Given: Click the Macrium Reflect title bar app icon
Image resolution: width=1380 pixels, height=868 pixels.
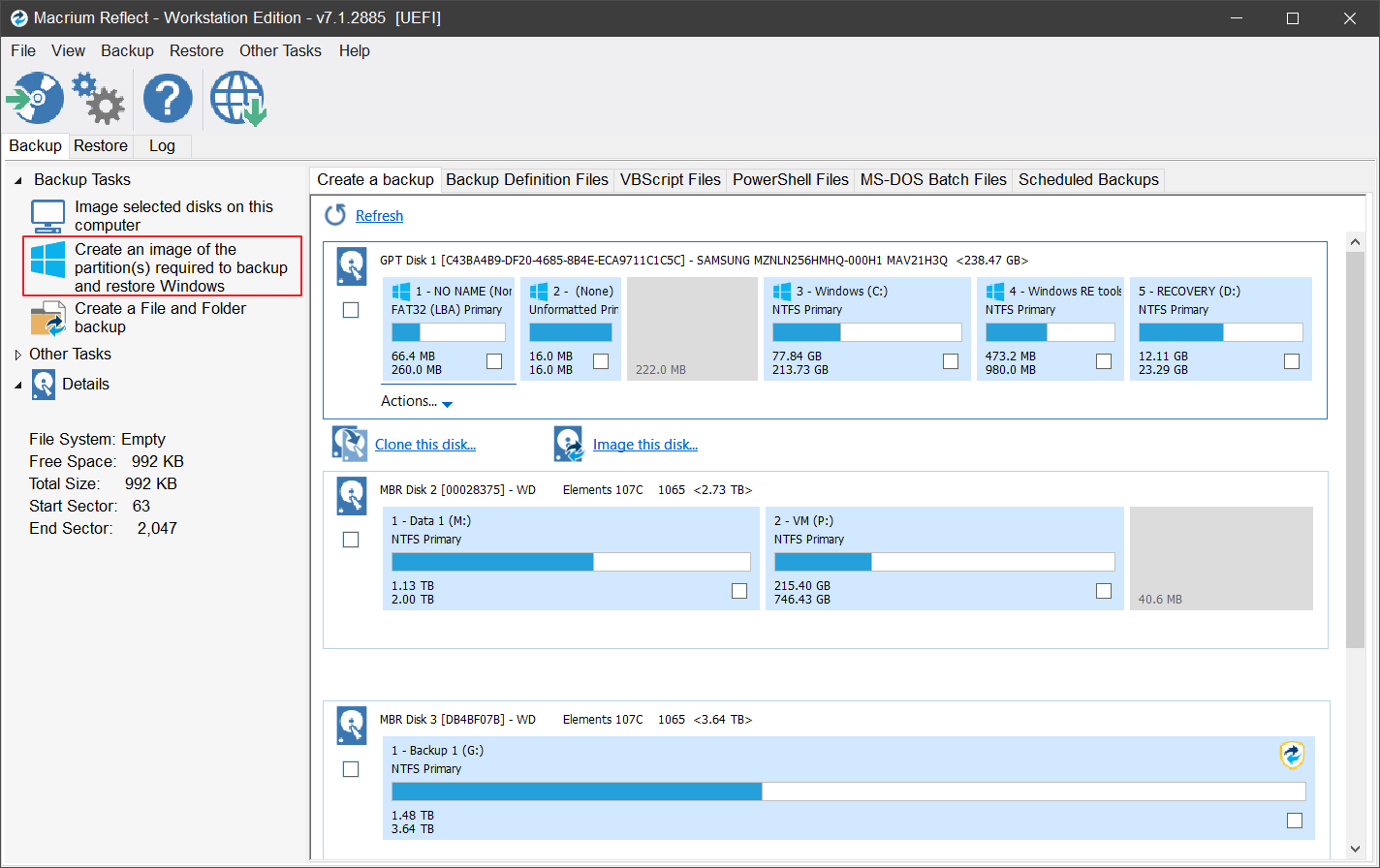Looking at the screenshot, I should pyautogui.click(x=17, y=17).
